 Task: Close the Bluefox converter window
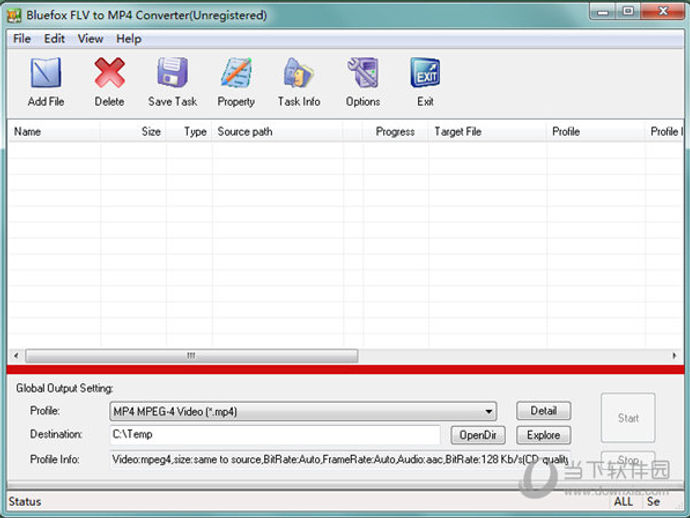coord(663,11)
